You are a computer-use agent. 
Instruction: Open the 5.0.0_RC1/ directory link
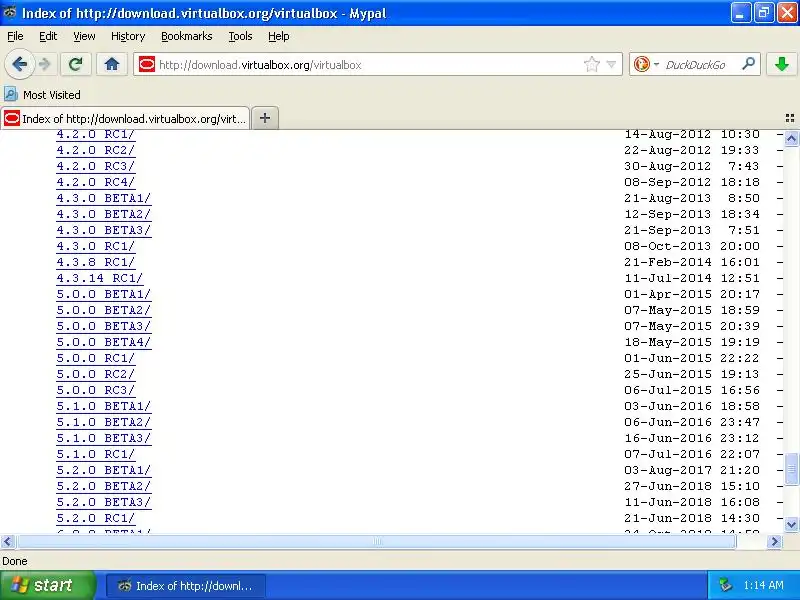tap(95, 358)
